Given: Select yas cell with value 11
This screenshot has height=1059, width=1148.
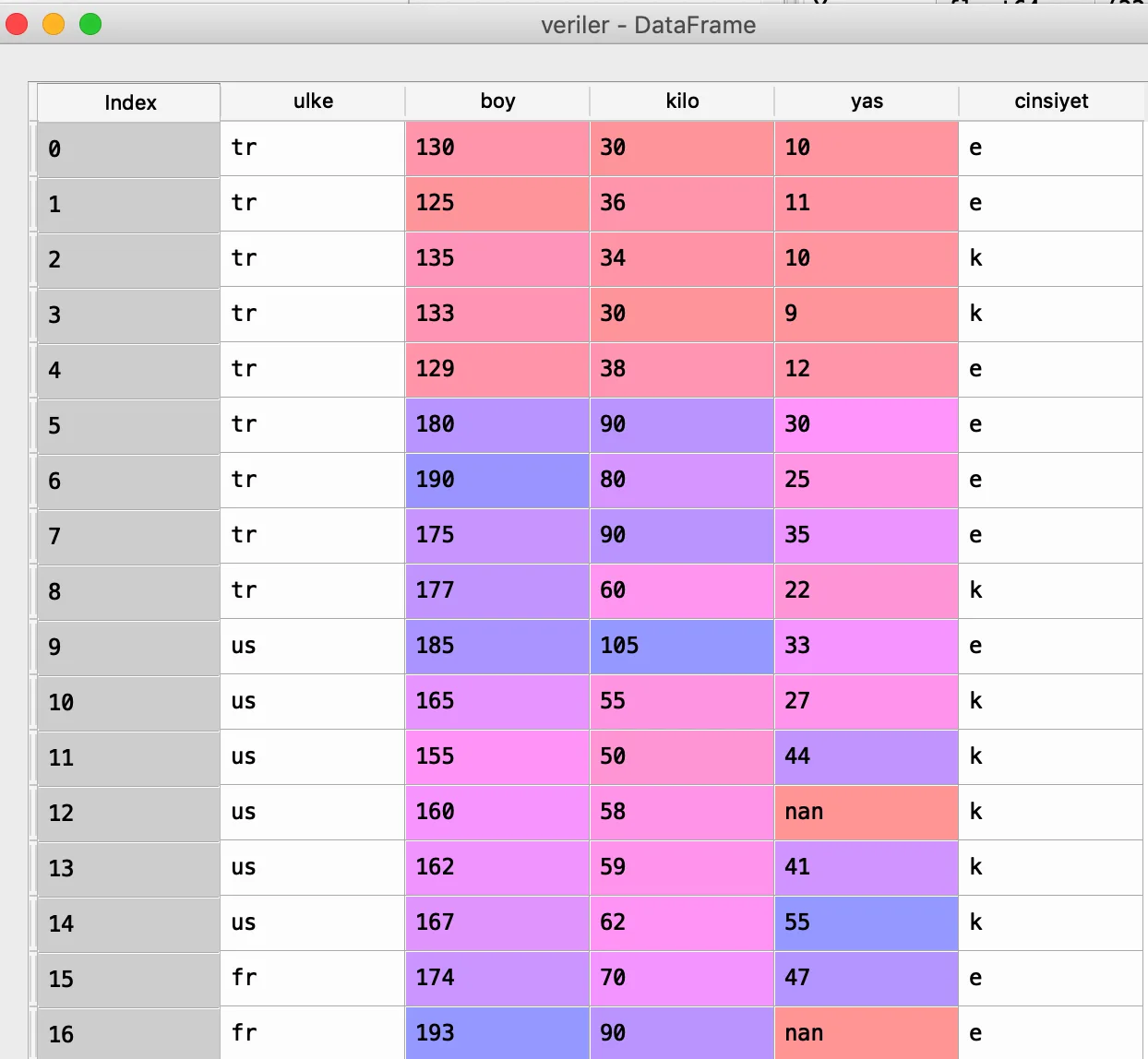Looking at the screenshot, I should click(x=867, y=204).
